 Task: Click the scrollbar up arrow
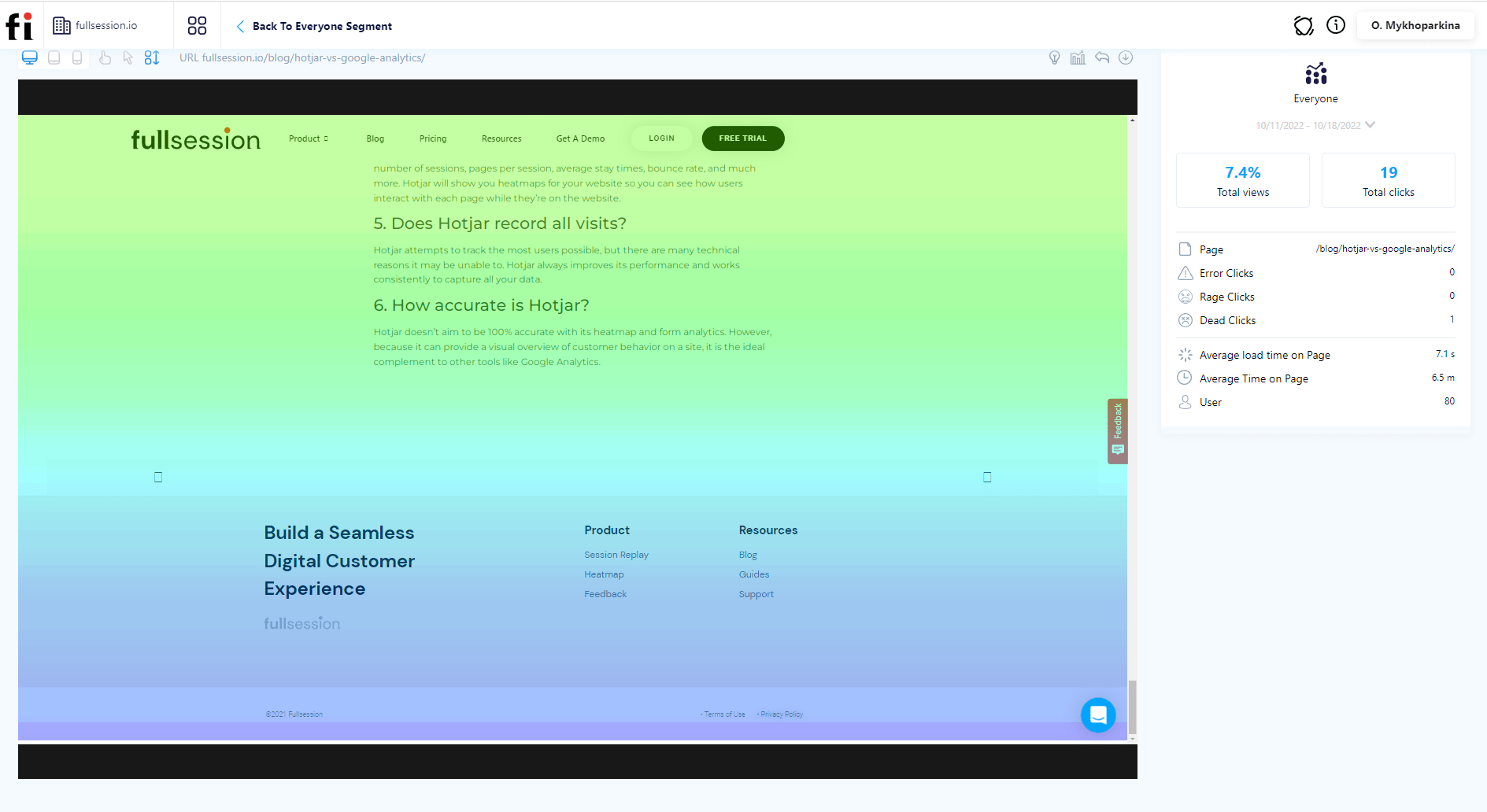(x=1132, y=120)
